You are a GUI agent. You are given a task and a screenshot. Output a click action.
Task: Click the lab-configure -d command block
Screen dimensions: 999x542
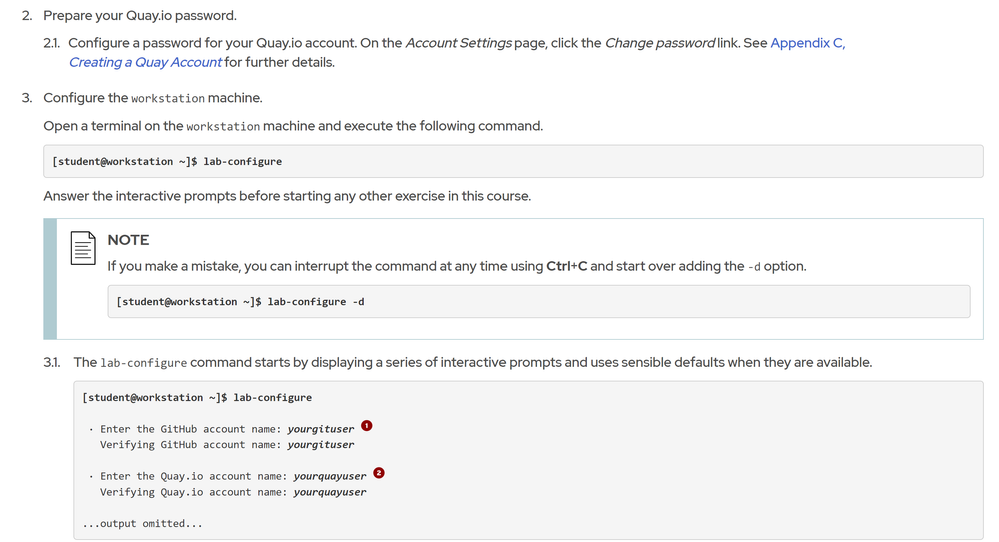(x=538, y=301)
